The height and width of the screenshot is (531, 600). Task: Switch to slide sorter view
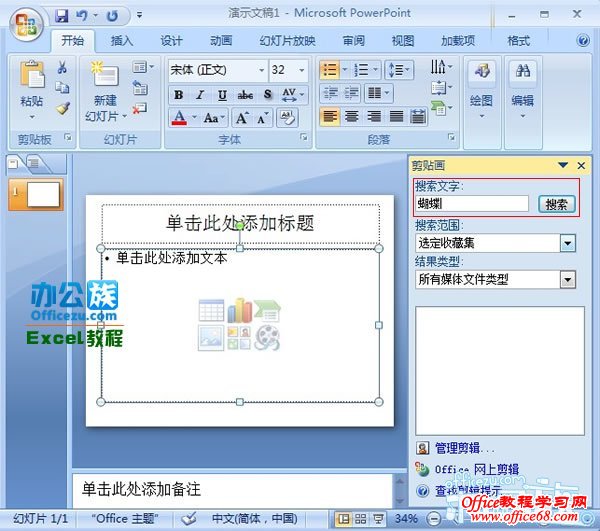tap(360, 519)
